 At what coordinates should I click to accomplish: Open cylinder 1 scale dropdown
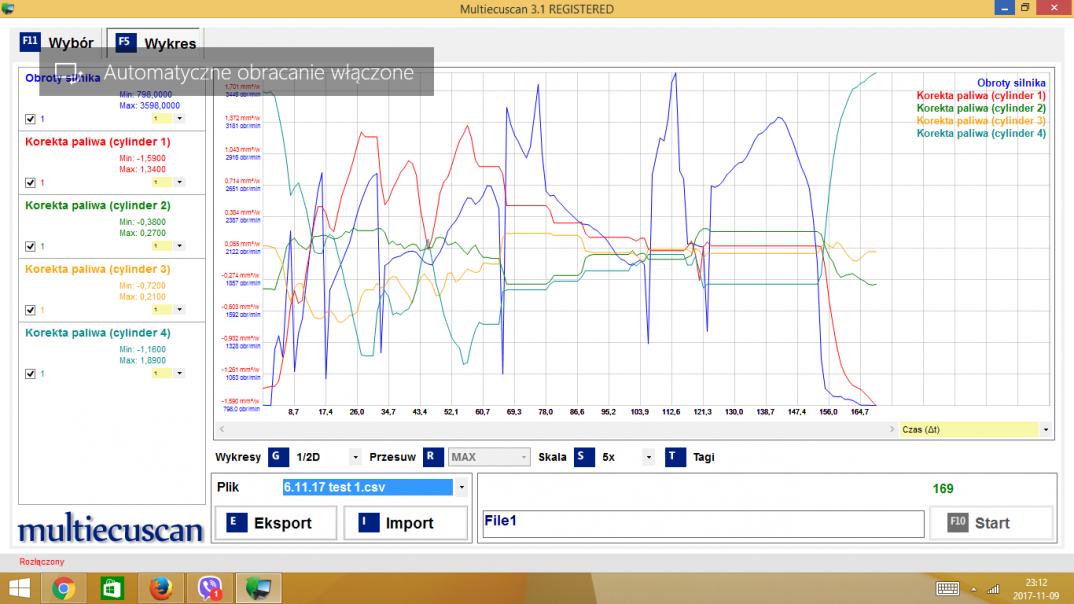179,182
